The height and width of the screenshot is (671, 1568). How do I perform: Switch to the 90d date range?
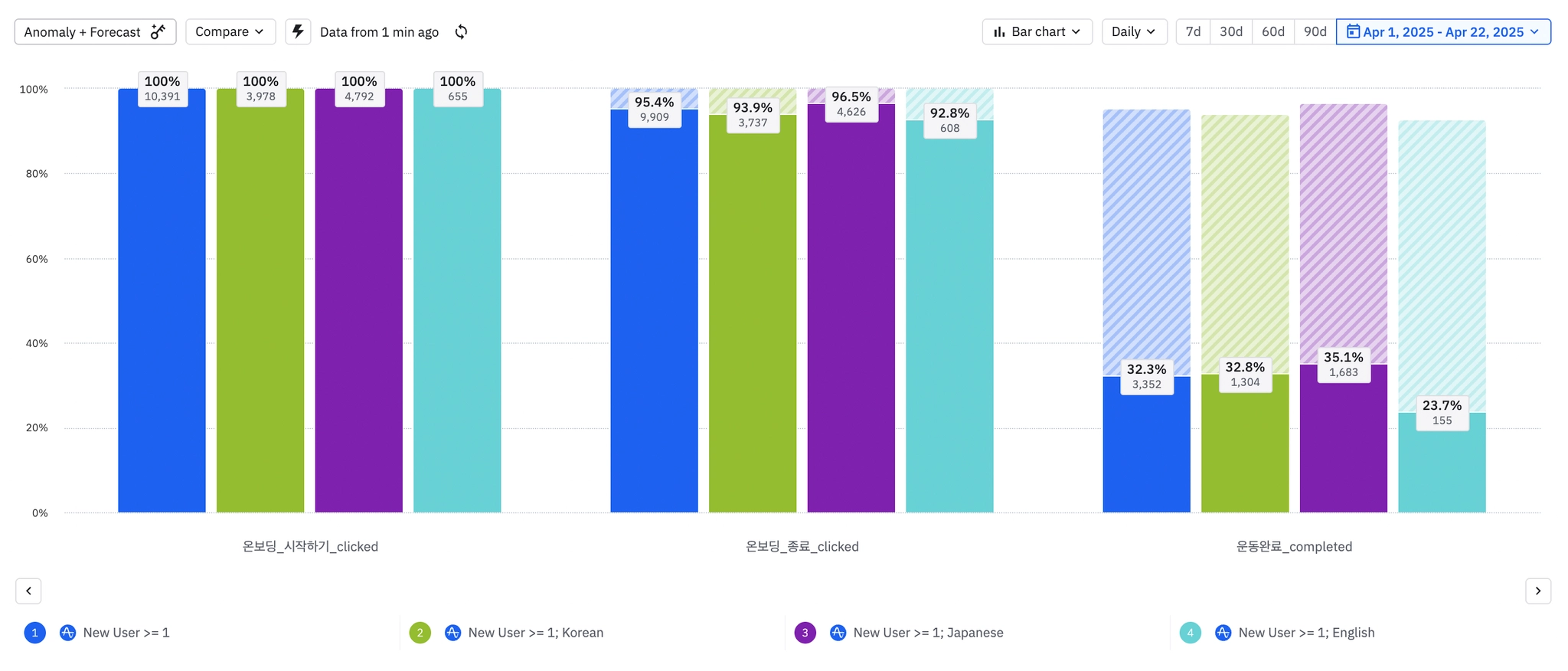1315,31
